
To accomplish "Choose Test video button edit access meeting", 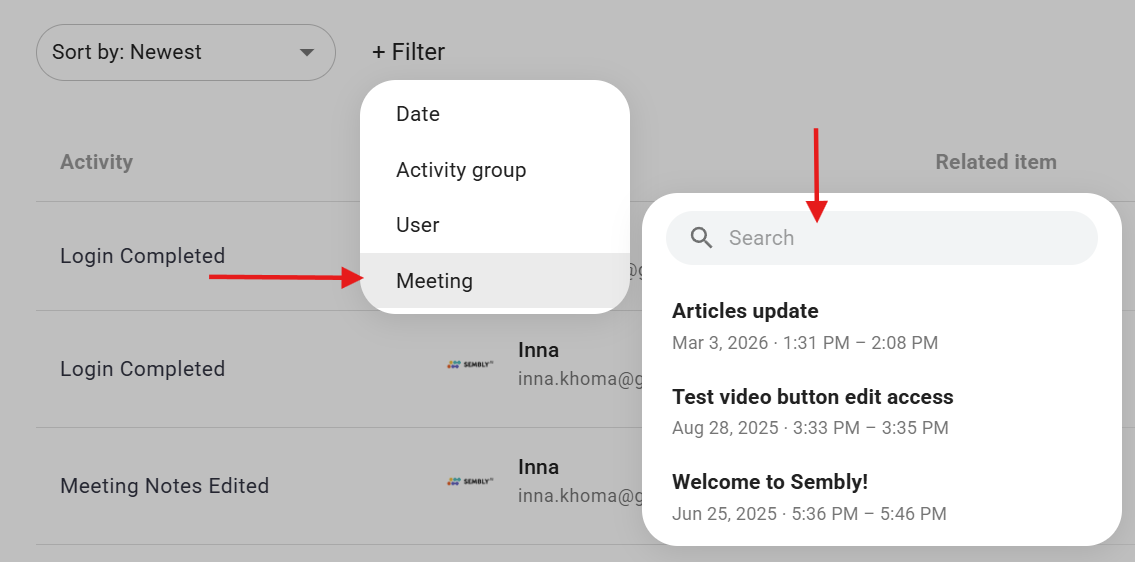I will pyautogui.click(x=812, y=397).
